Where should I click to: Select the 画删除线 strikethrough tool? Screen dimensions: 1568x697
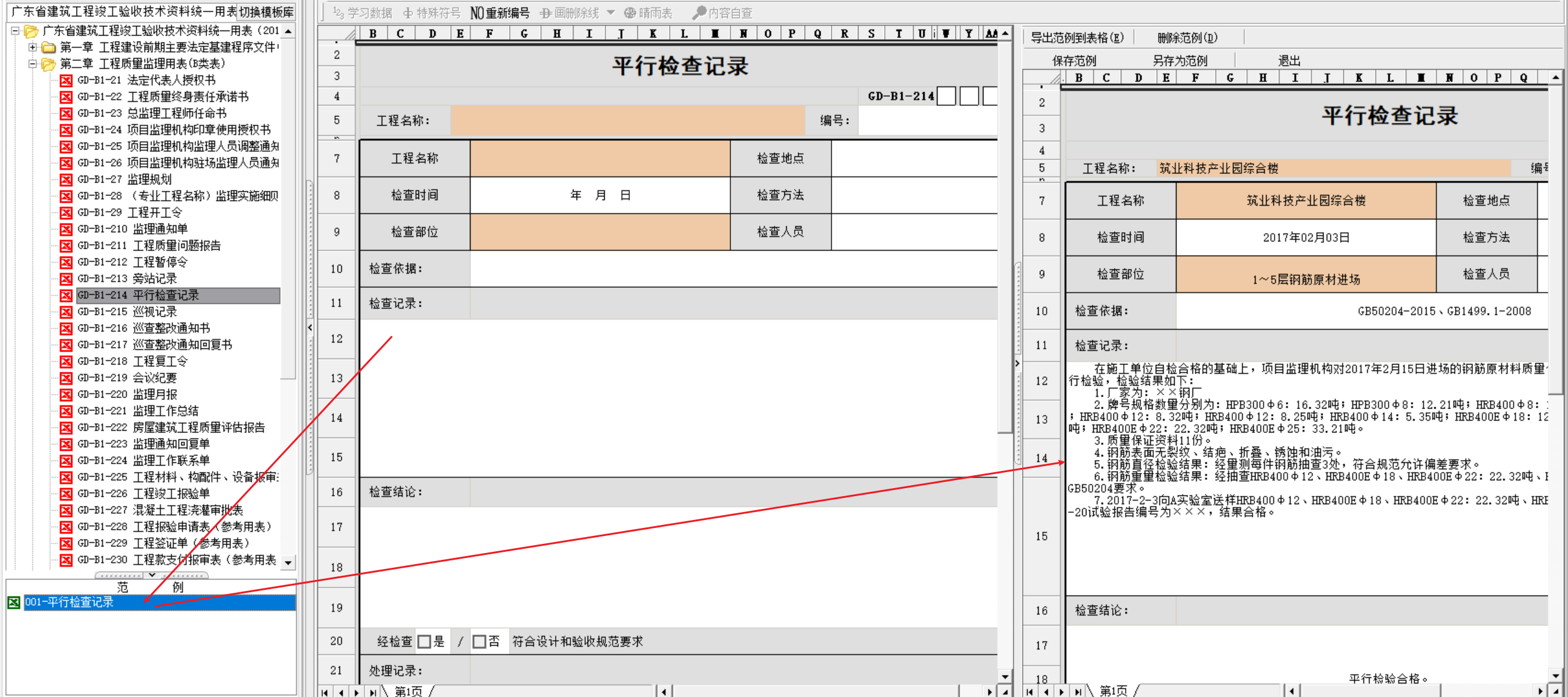click(569, 13)
